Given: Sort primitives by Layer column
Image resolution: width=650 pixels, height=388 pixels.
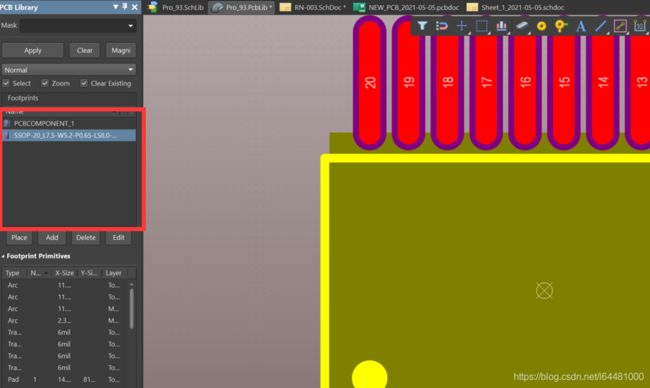Looking at the screenshot, I should [114, 273].
